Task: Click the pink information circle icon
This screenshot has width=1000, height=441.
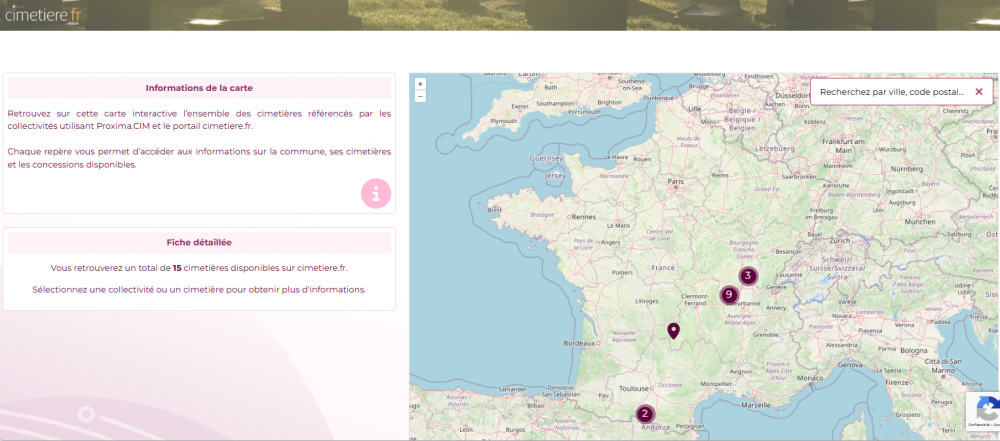Action: click(376, 194)
